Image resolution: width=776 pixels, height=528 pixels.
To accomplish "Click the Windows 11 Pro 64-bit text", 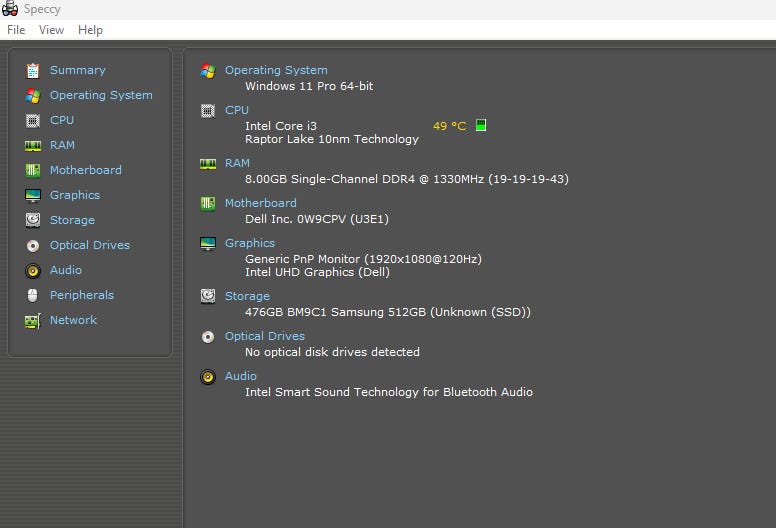I will [309, 86].
